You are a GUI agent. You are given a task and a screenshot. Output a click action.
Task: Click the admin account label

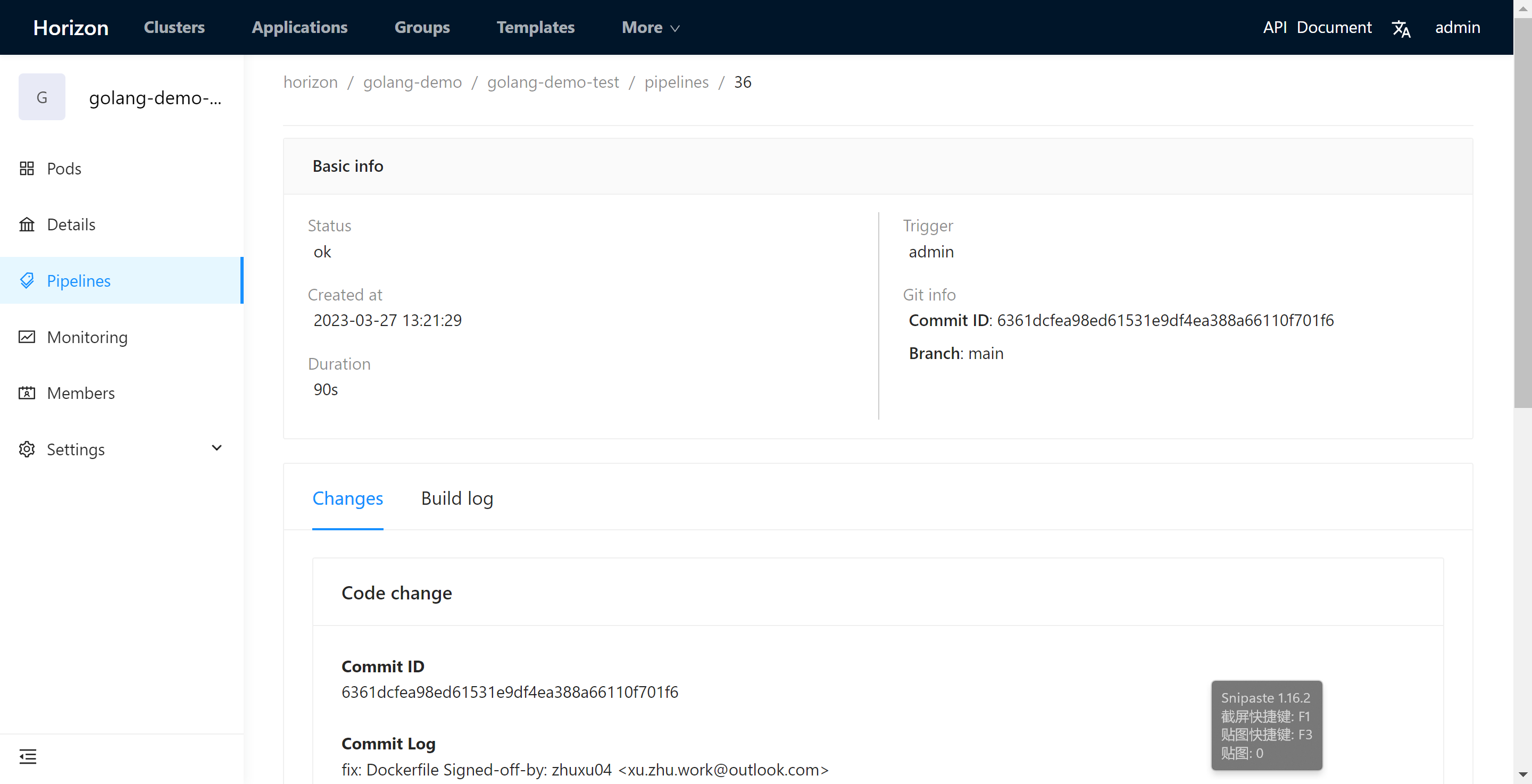tap(1457, 27)
